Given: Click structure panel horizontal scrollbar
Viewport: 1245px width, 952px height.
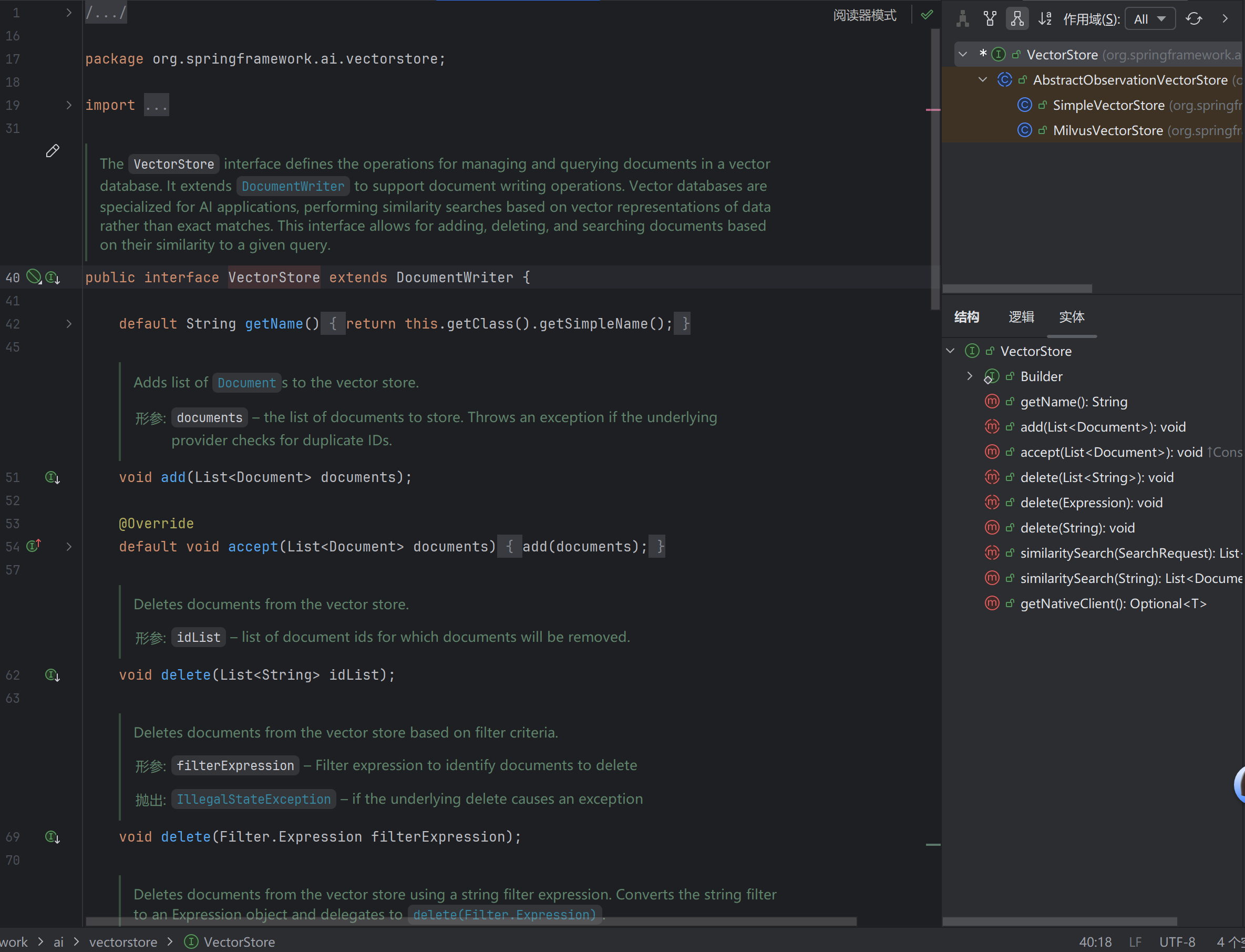Looking at the screenshot, I should [1059, 921].
